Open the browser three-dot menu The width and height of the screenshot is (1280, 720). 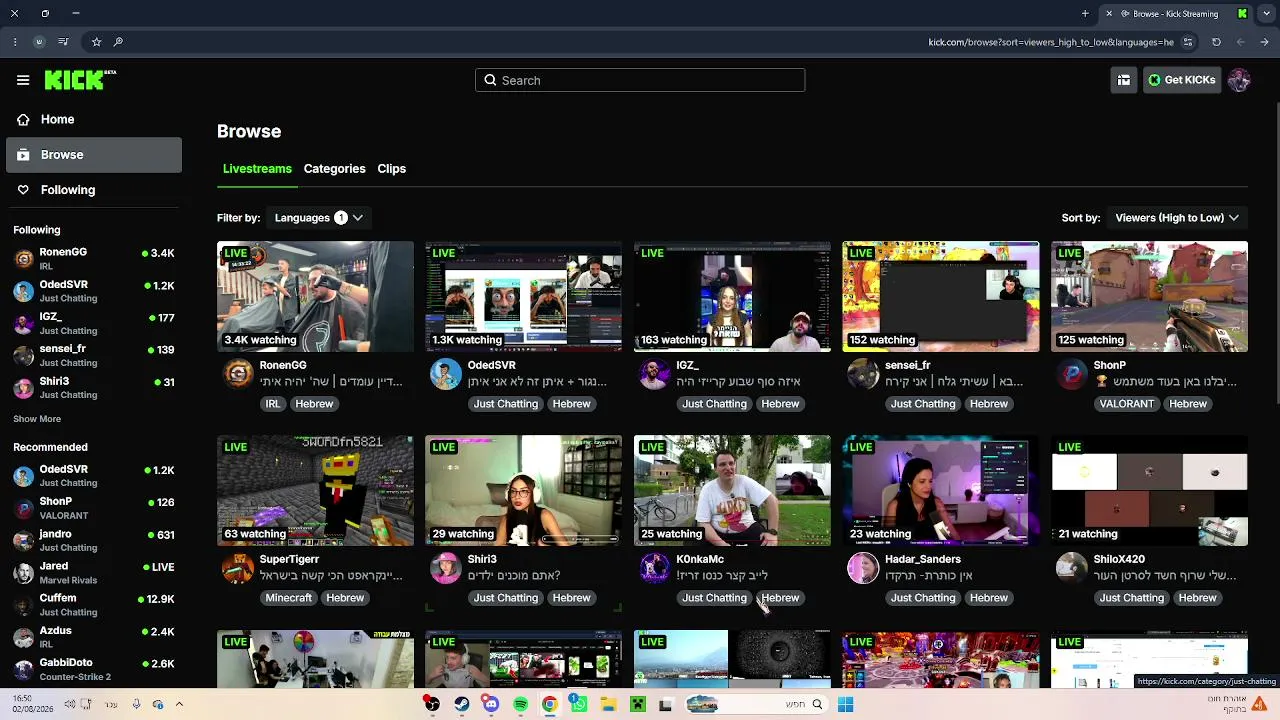(15, 42)
